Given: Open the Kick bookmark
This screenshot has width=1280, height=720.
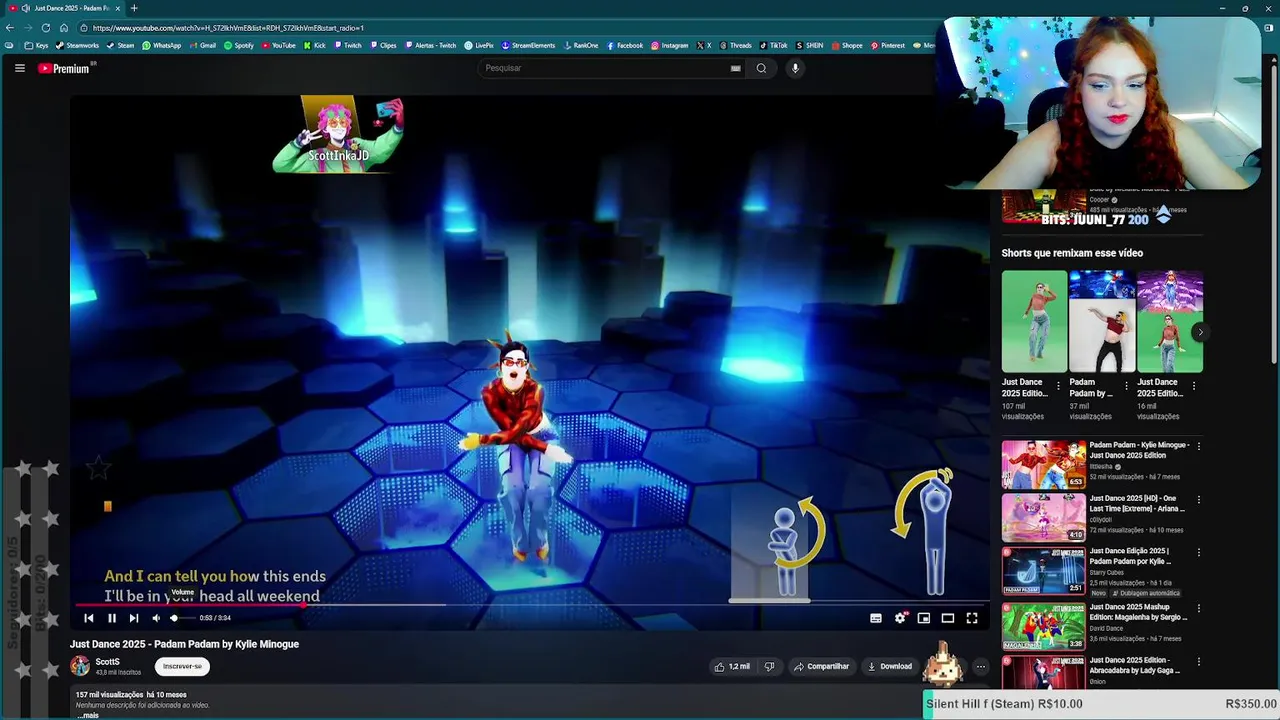Looking at the screenshot, I should coord(314,45).
